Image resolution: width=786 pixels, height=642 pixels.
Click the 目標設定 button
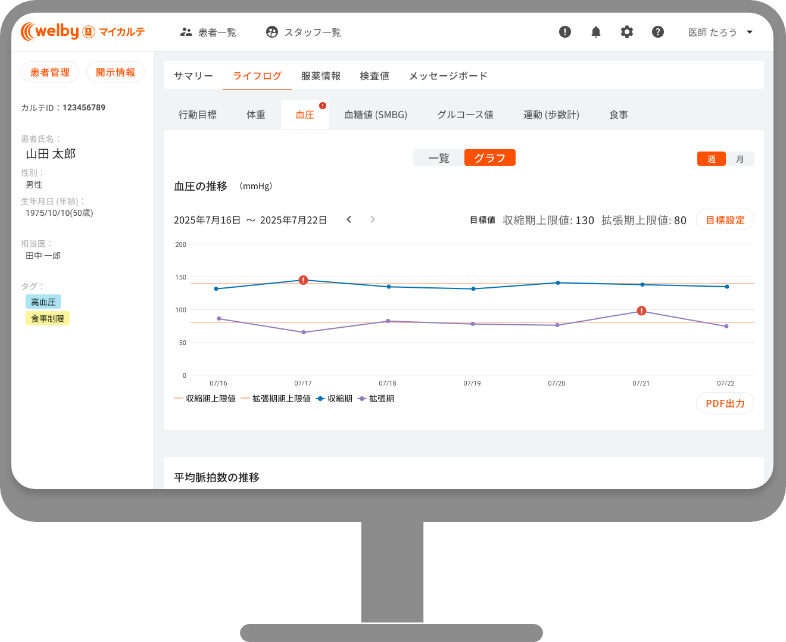(724, 220)
